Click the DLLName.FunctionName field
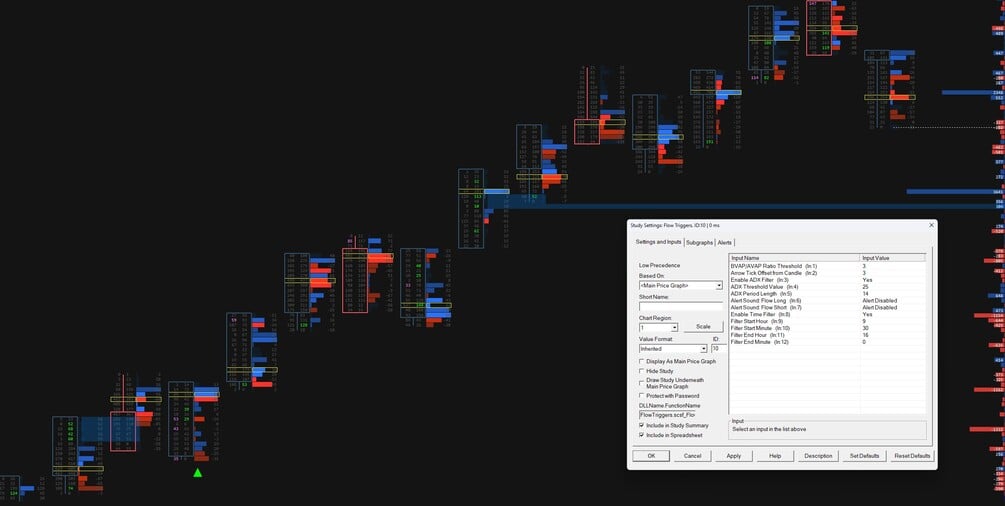 667,415
